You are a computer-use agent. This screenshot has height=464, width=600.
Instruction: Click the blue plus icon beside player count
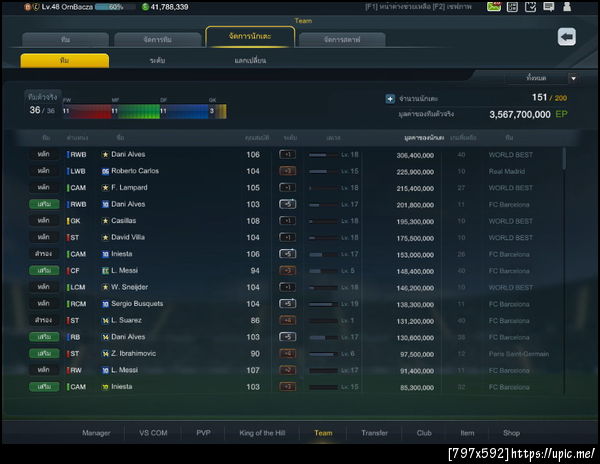390,99
